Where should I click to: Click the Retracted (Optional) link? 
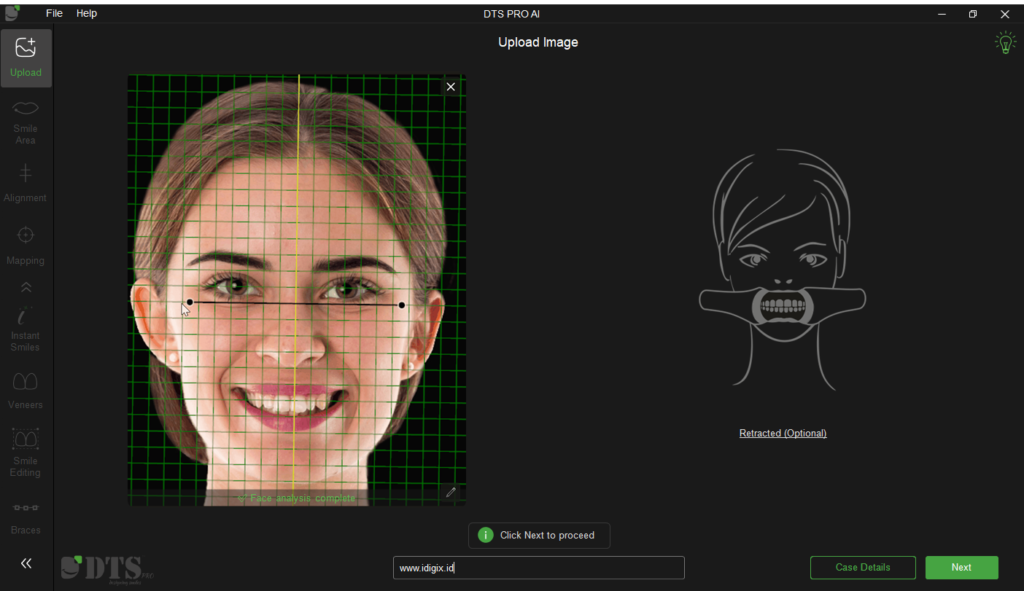click(x=782, y=433)
